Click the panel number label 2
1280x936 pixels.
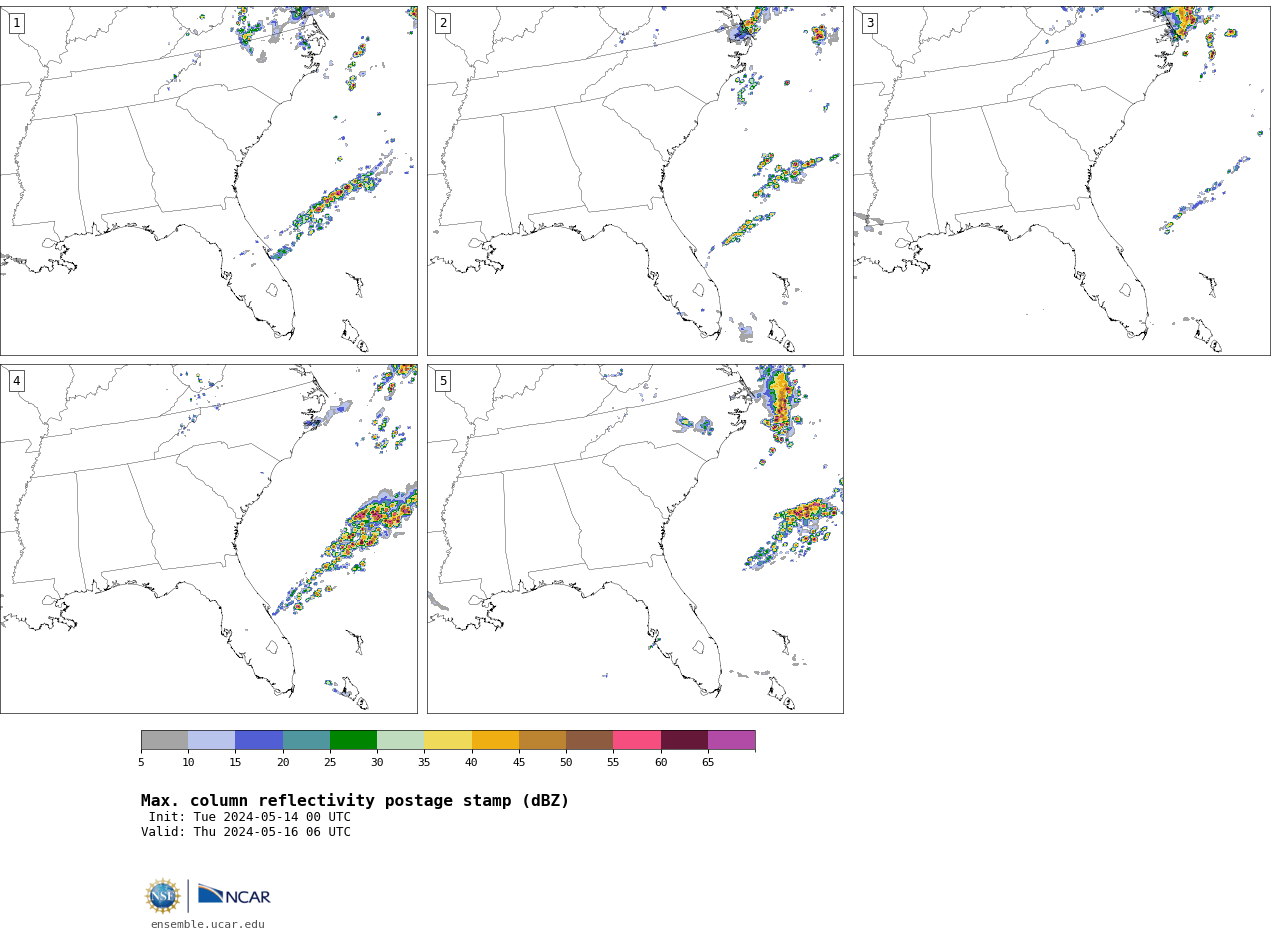(443, 23)
